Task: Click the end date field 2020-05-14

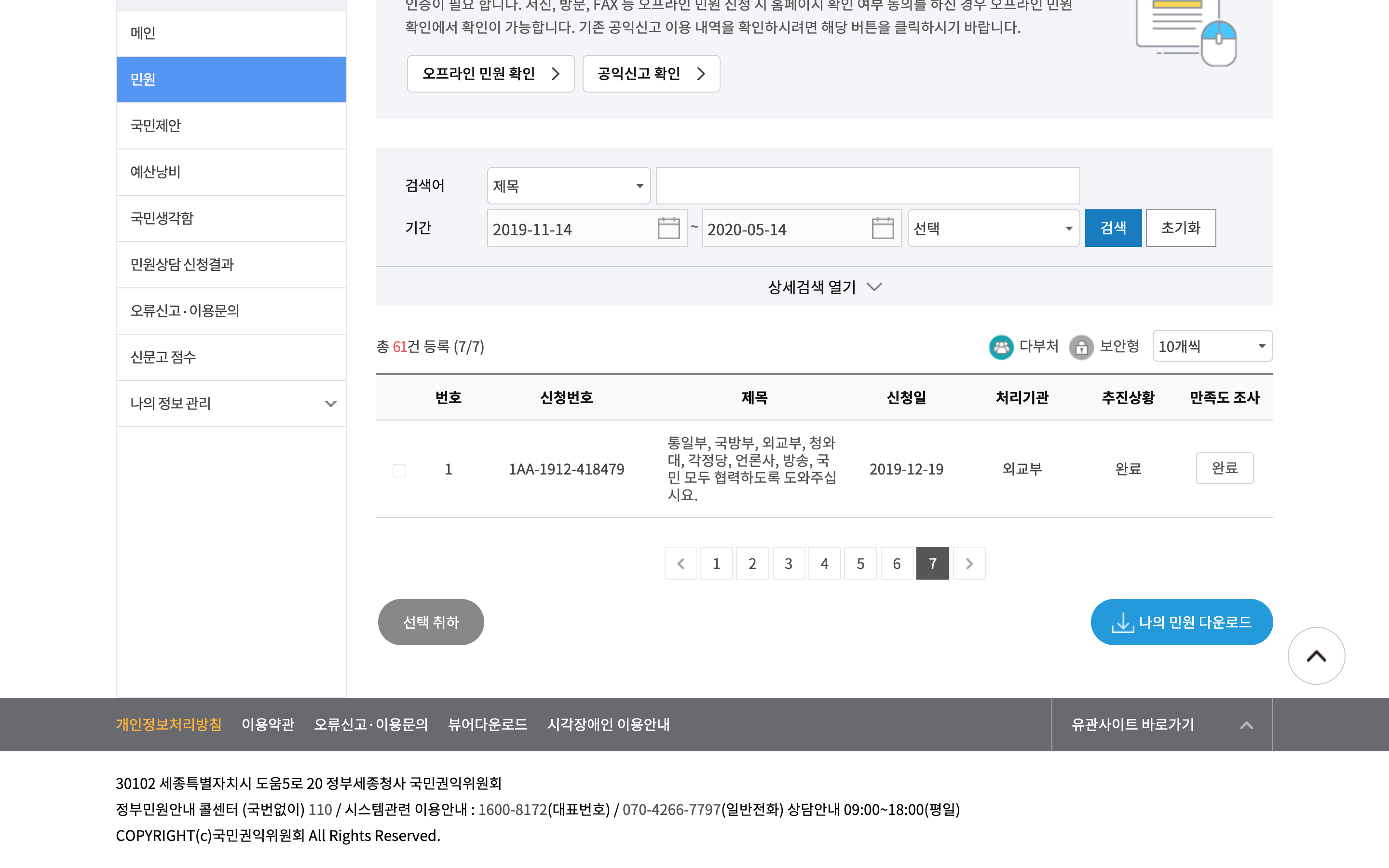Action: tap(801, 228)
